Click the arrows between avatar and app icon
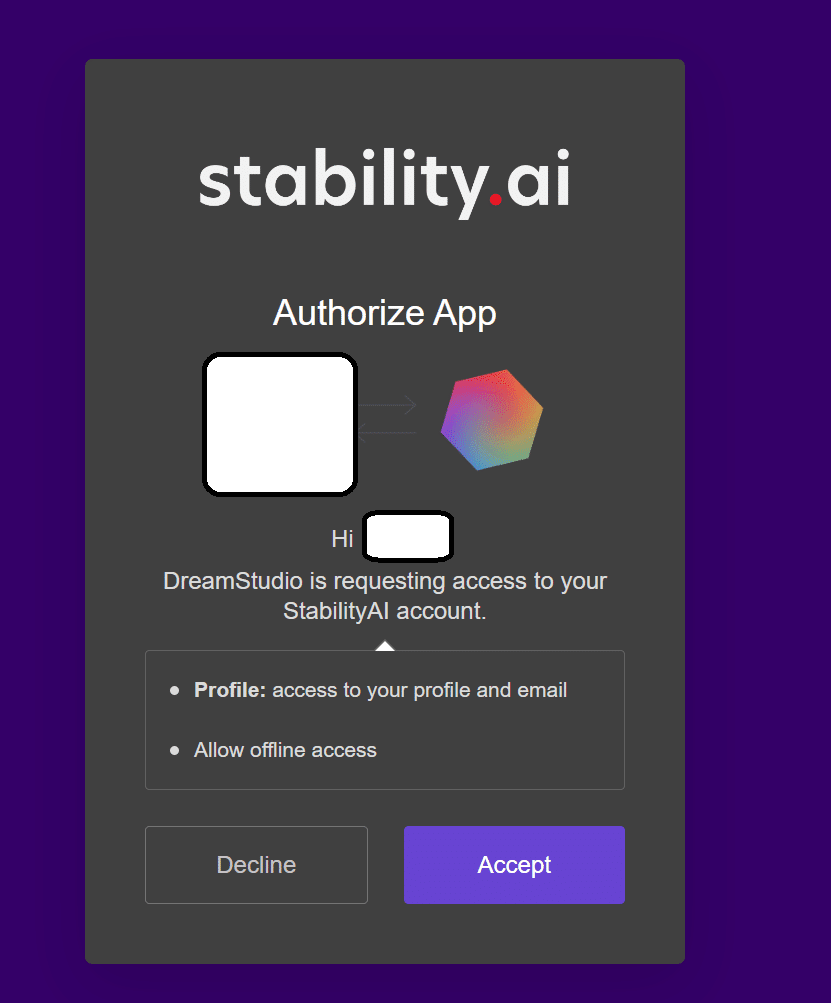 (x=387, y=418)
